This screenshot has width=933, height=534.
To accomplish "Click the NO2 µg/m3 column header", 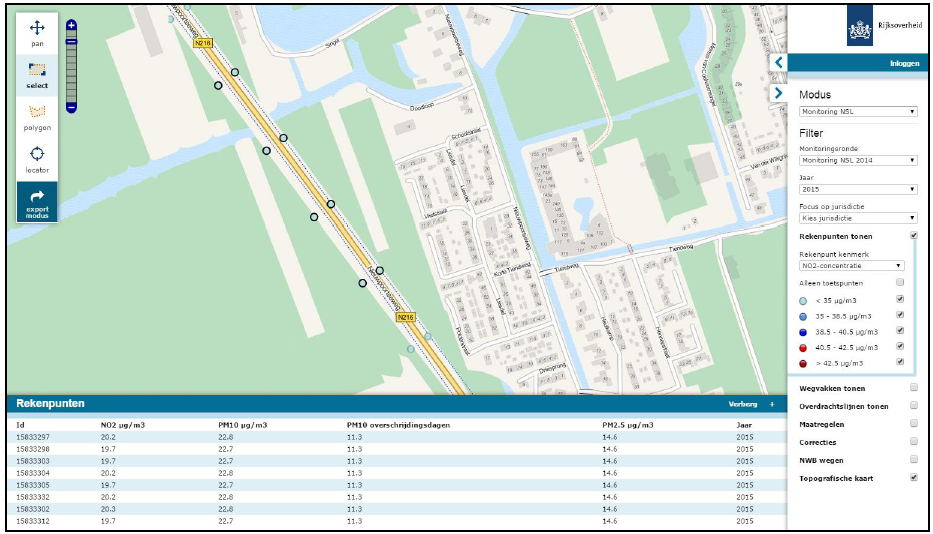I will (123, 425).
